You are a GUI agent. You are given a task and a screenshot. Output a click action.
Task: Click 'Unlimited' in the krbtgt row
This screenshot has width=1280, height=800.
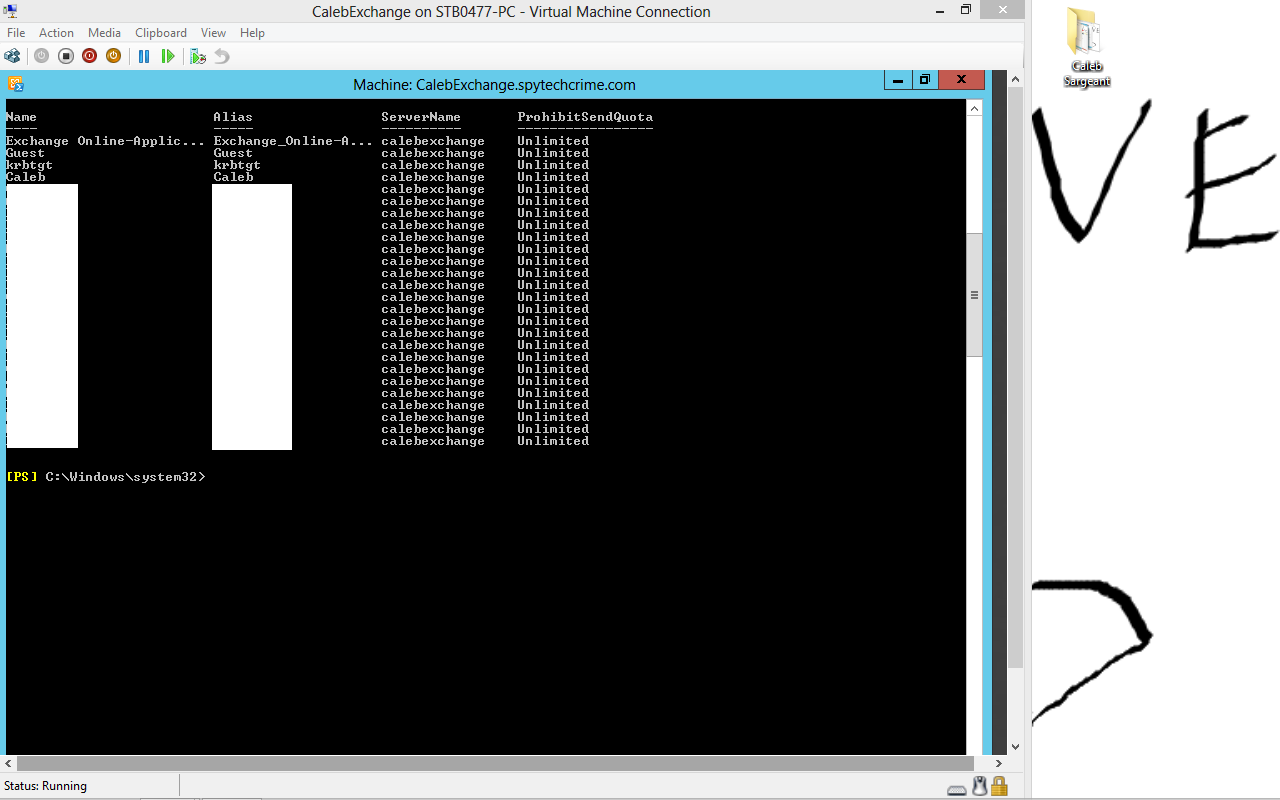coord(553,165)
